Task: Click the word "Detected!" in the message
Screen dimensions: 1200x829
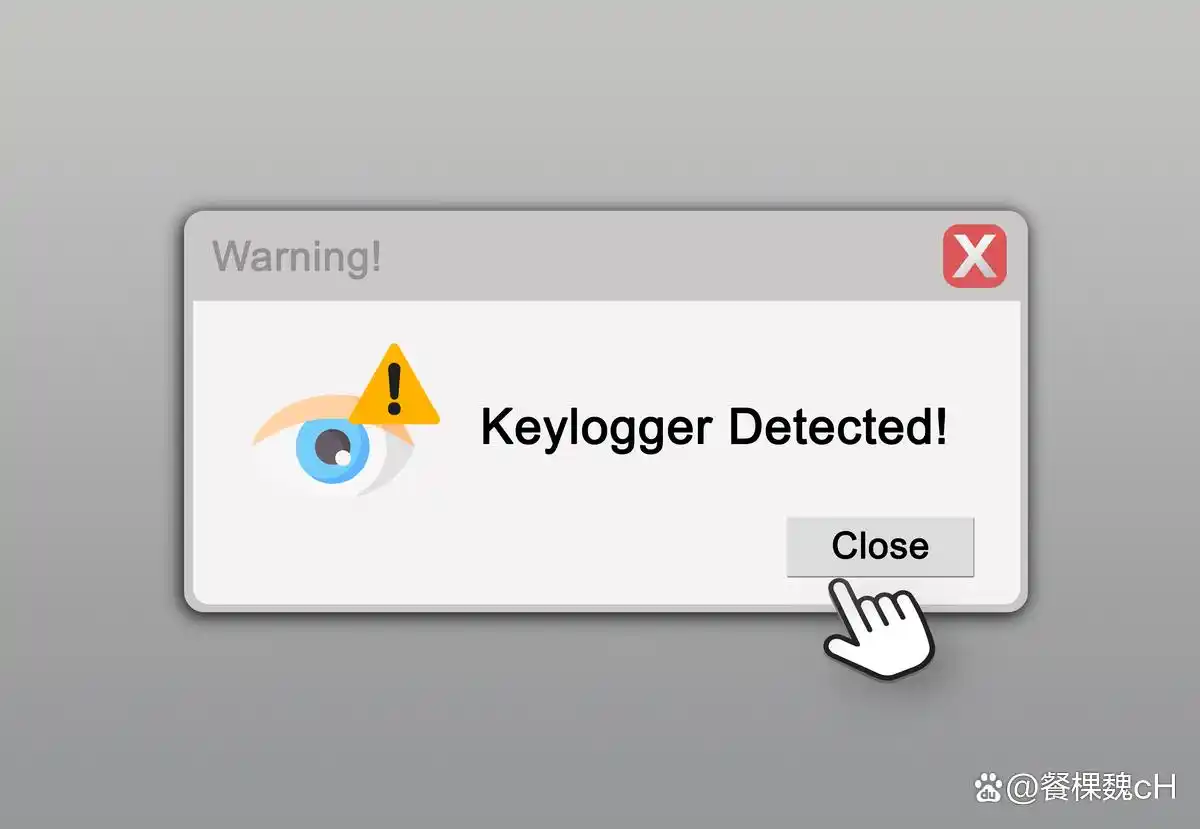Action: coord(837,427)
